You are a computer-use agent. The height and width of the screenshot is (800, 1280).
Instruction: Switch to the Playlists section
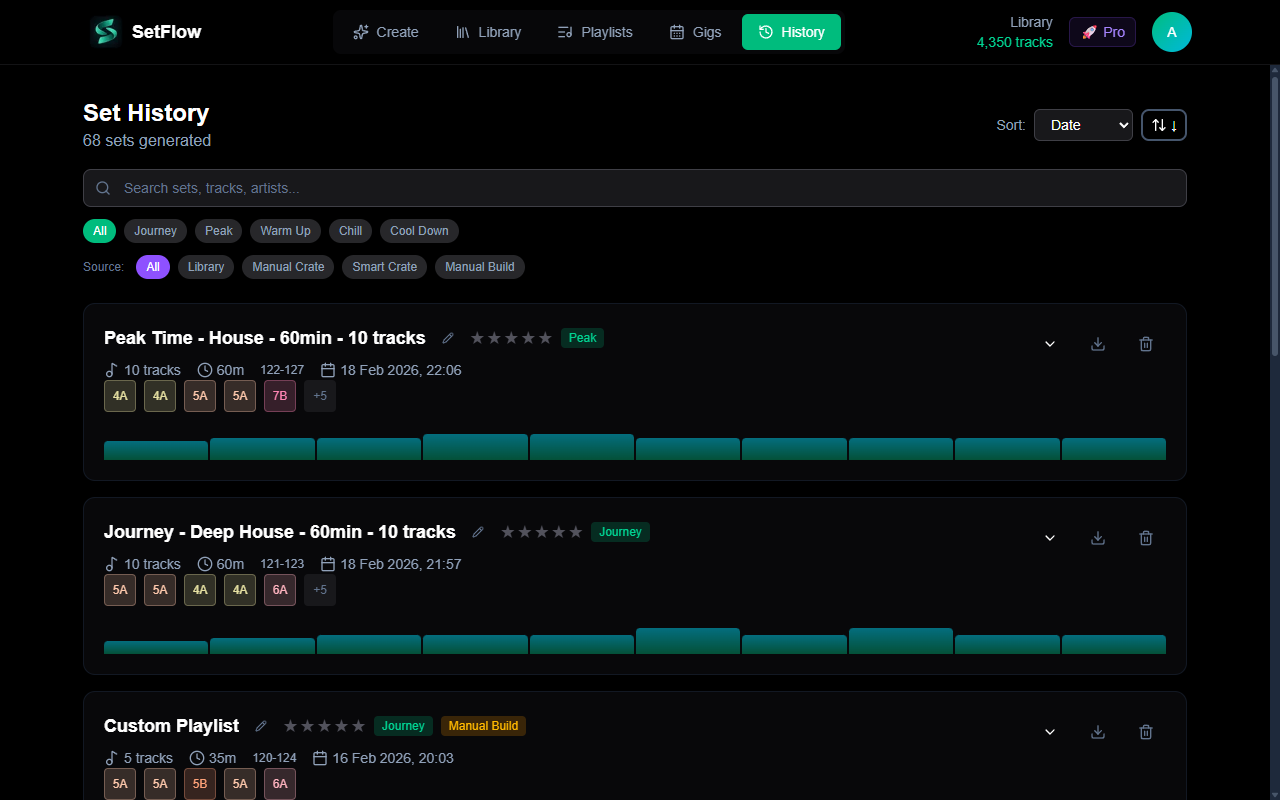click(594, 31)
